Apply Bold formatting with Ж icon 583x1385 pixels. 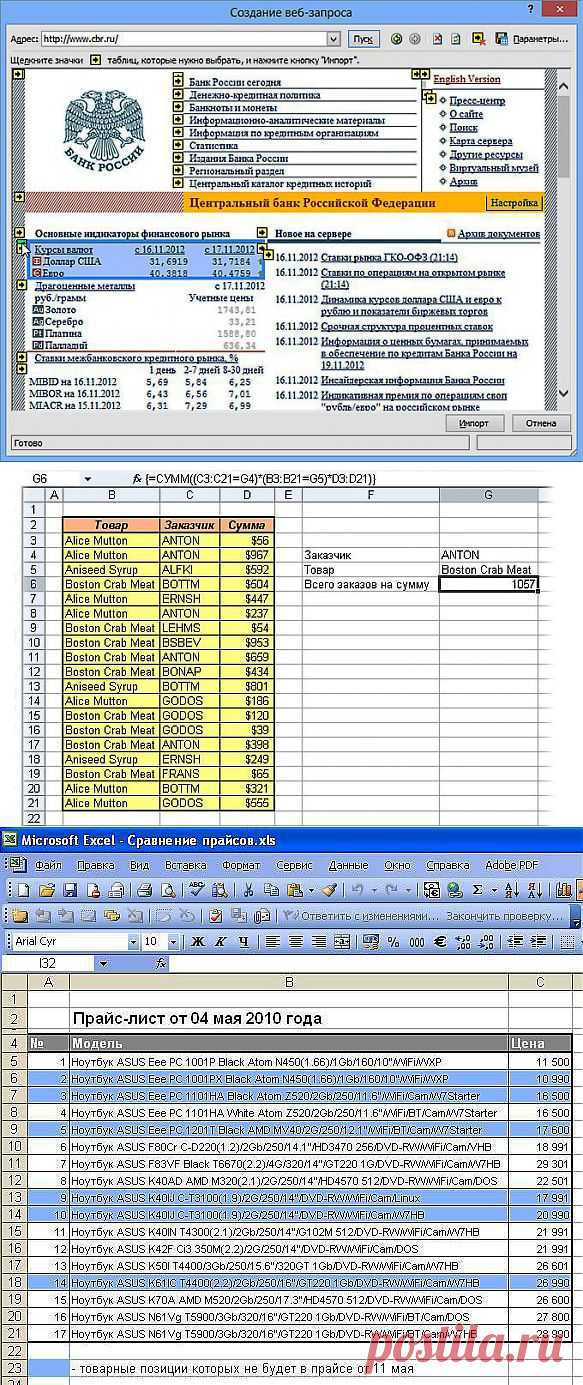tap(197, 941)
